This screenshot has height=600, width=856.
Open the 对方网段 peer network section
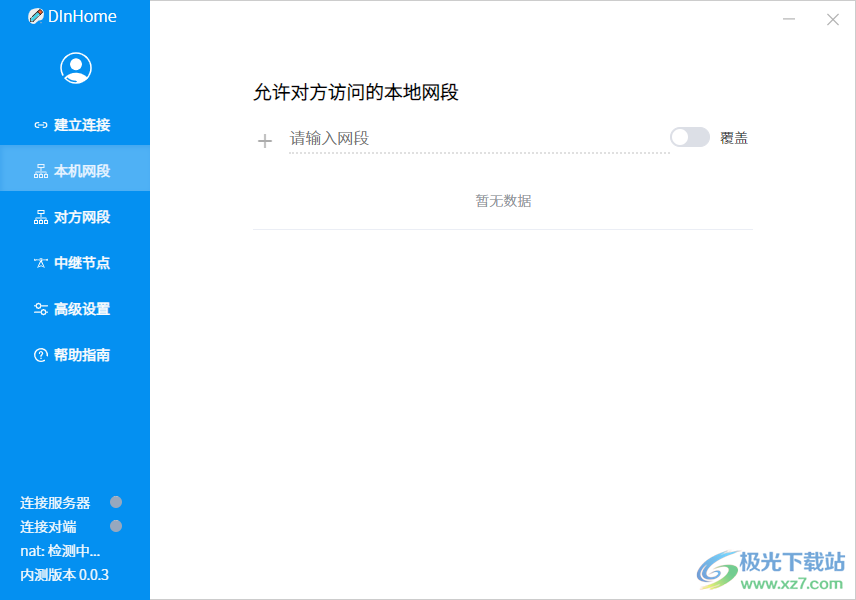click(x=75, y=217)
